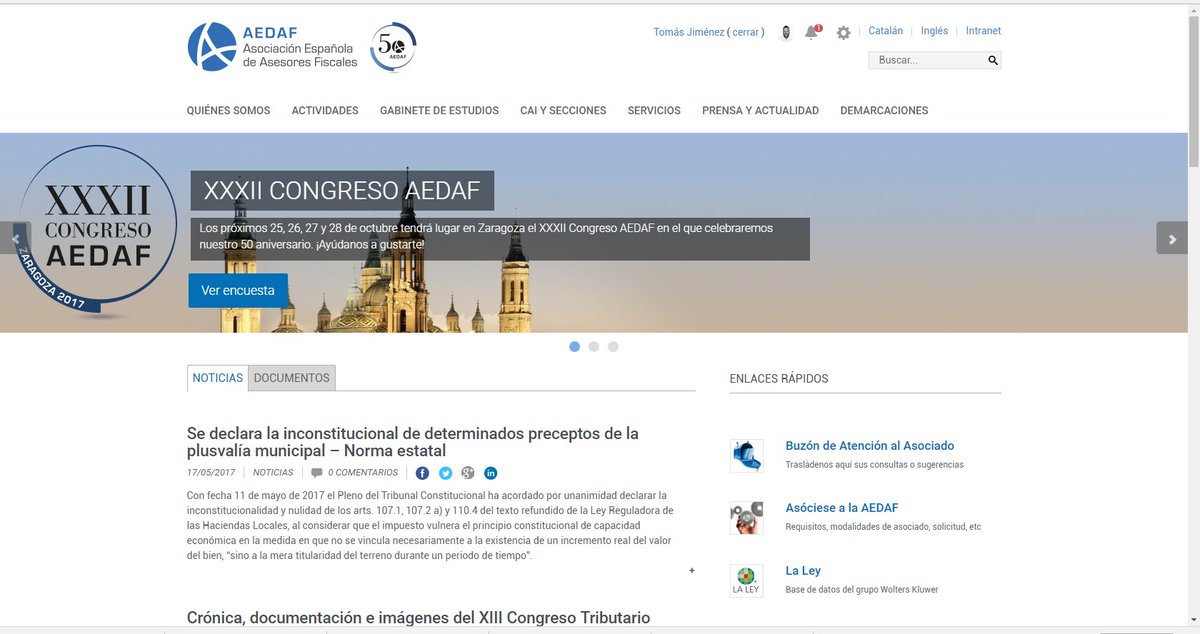
Task: Click the article date 17/05/2017
Action: point(211,473)
